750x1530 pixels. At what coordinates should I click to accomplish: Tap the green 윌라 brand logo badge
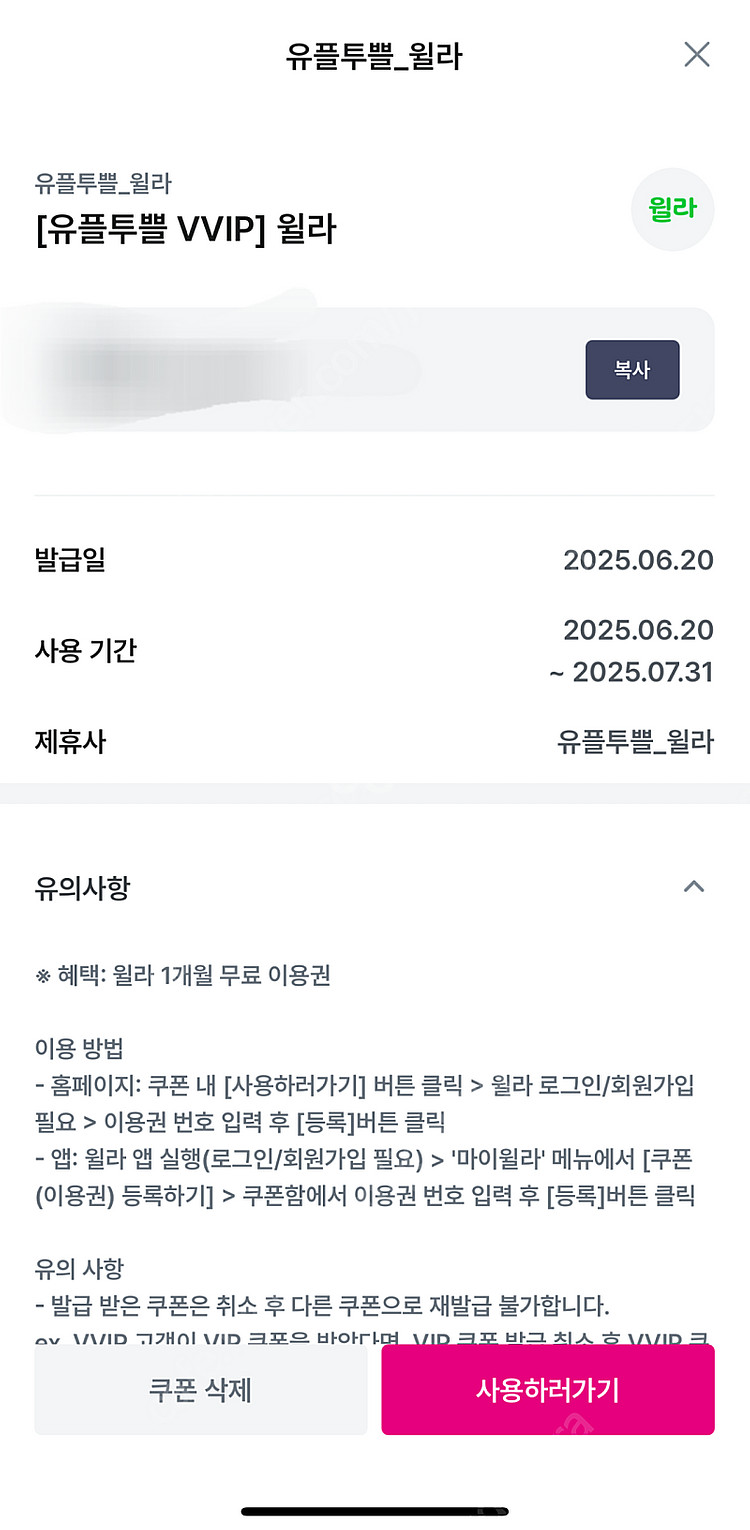click(672, 209)
